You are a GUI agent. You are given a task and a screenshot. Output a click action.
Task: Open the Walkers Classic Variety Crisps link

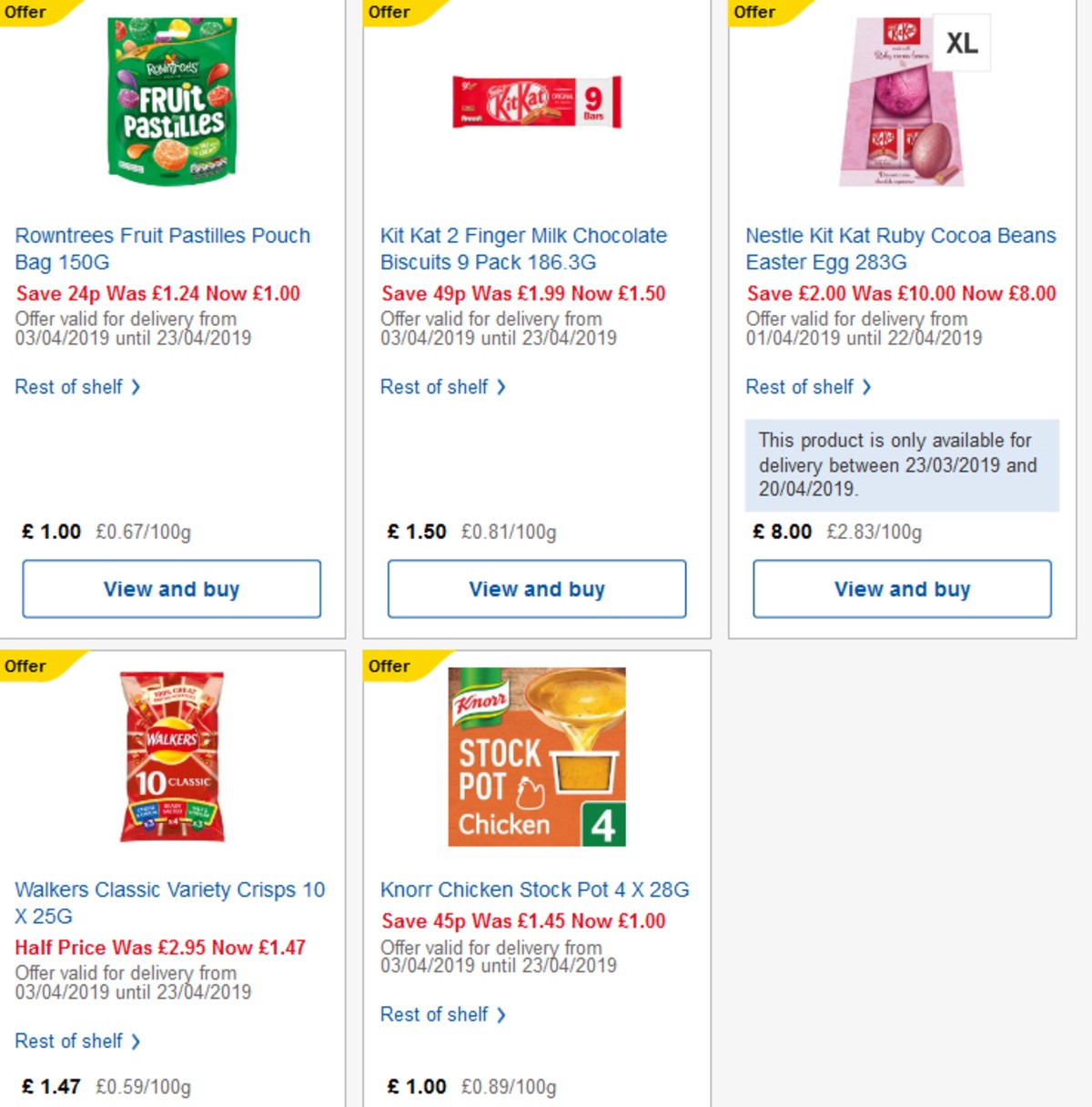pyautogui.click(x=169, y=902)
